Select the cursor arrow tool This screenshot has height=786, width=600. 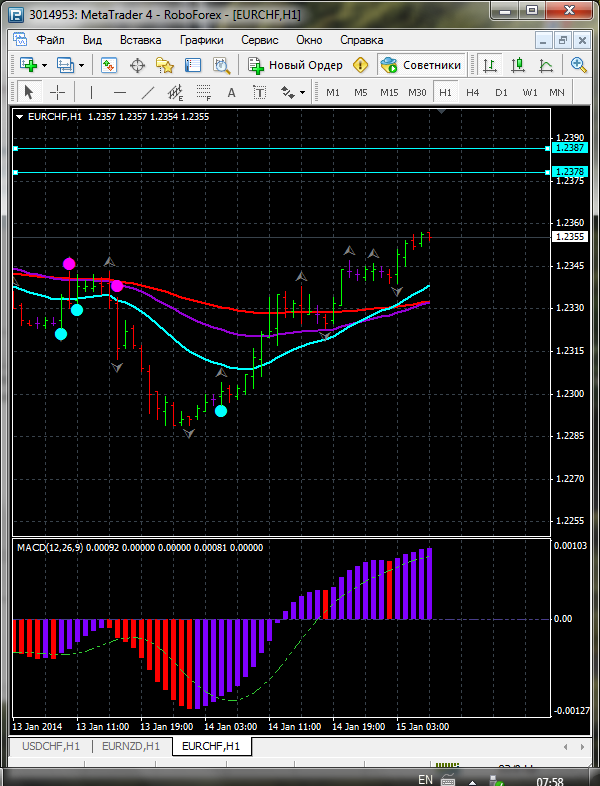click(28, 92)
